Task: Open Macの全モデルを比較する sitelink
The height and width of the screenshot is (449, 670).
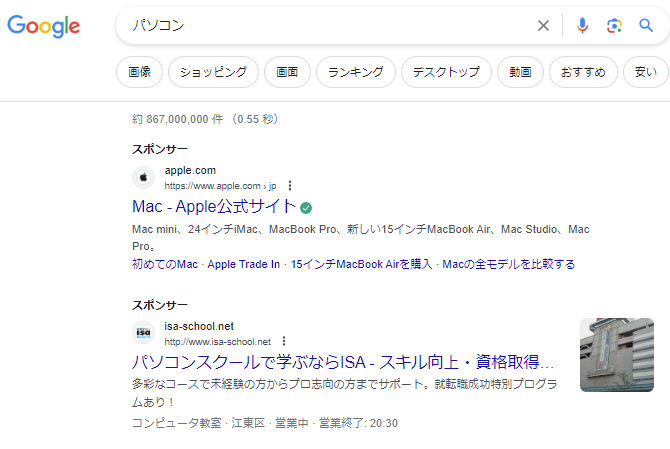Action: tap(508, 264)
